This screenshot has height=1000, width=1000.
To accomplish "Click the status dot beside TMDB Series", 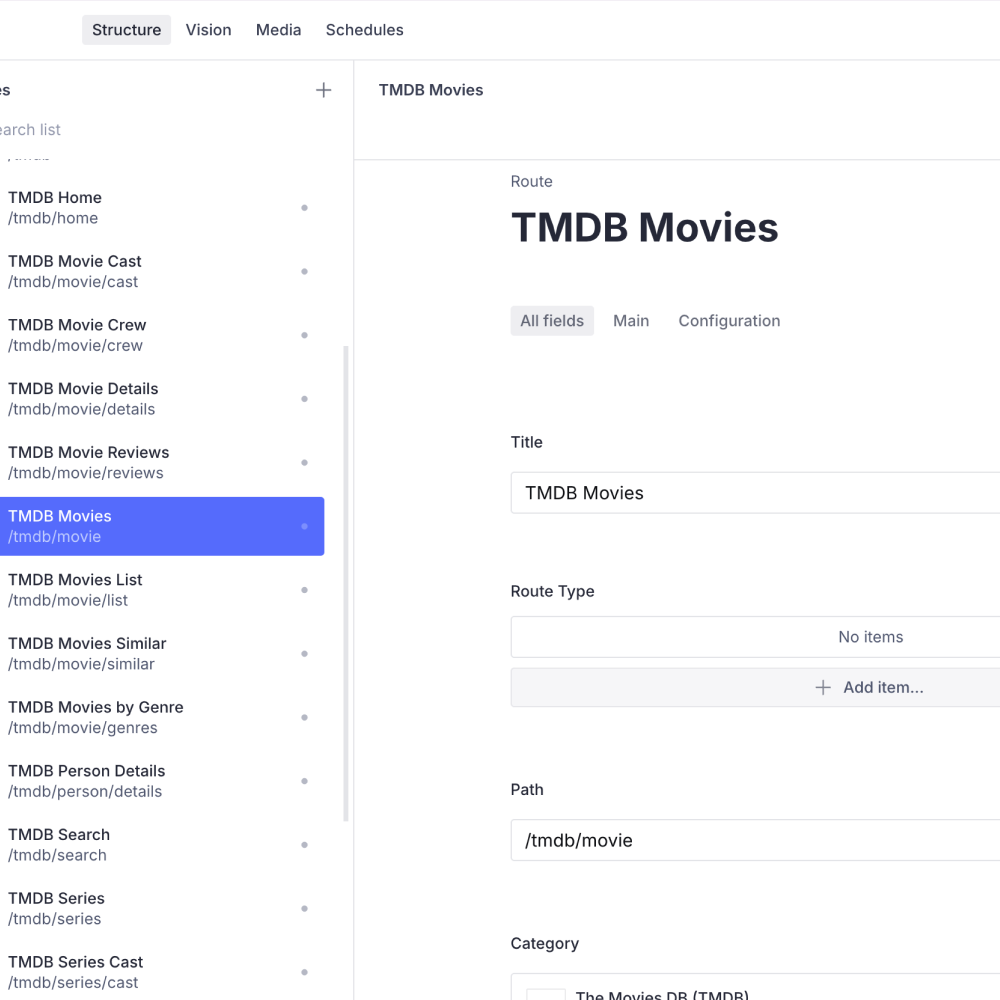I will click(x=304, y=908).
